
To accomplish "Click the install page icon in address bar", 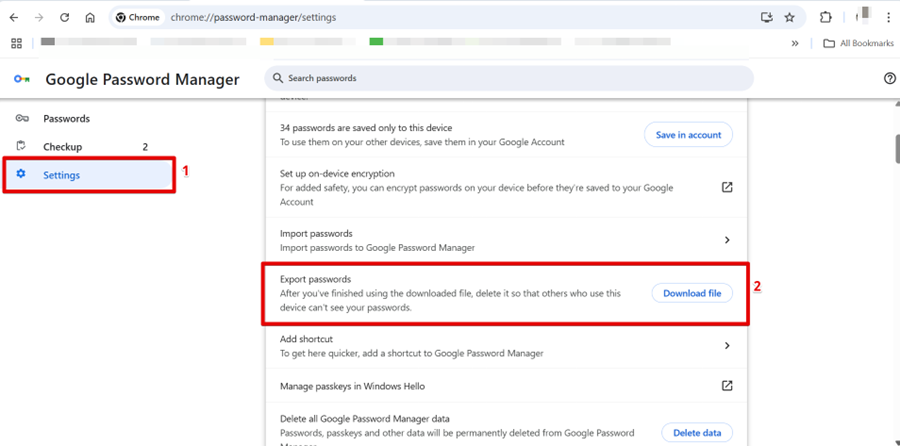I will pos(766,17).
